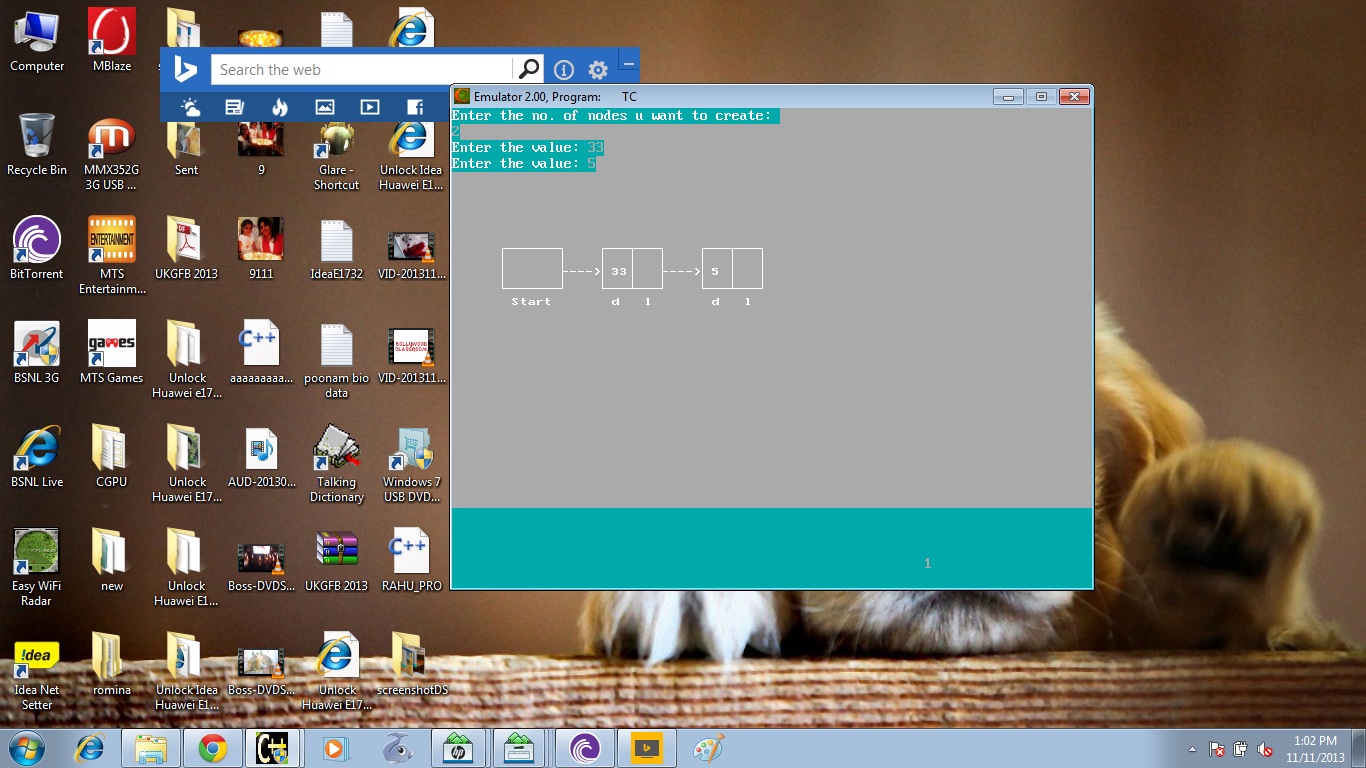Image resolution: width=1366 pixels, height=768 pixels.
Task: Select the CGPU folder
Action: pos(112,457)
